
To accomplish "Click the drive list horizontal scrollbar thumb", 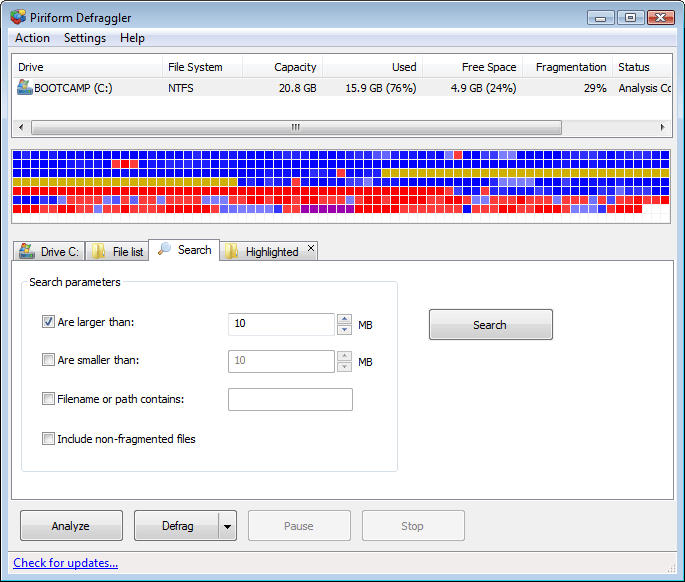I will pyautogui.click(x=296, y=128).
